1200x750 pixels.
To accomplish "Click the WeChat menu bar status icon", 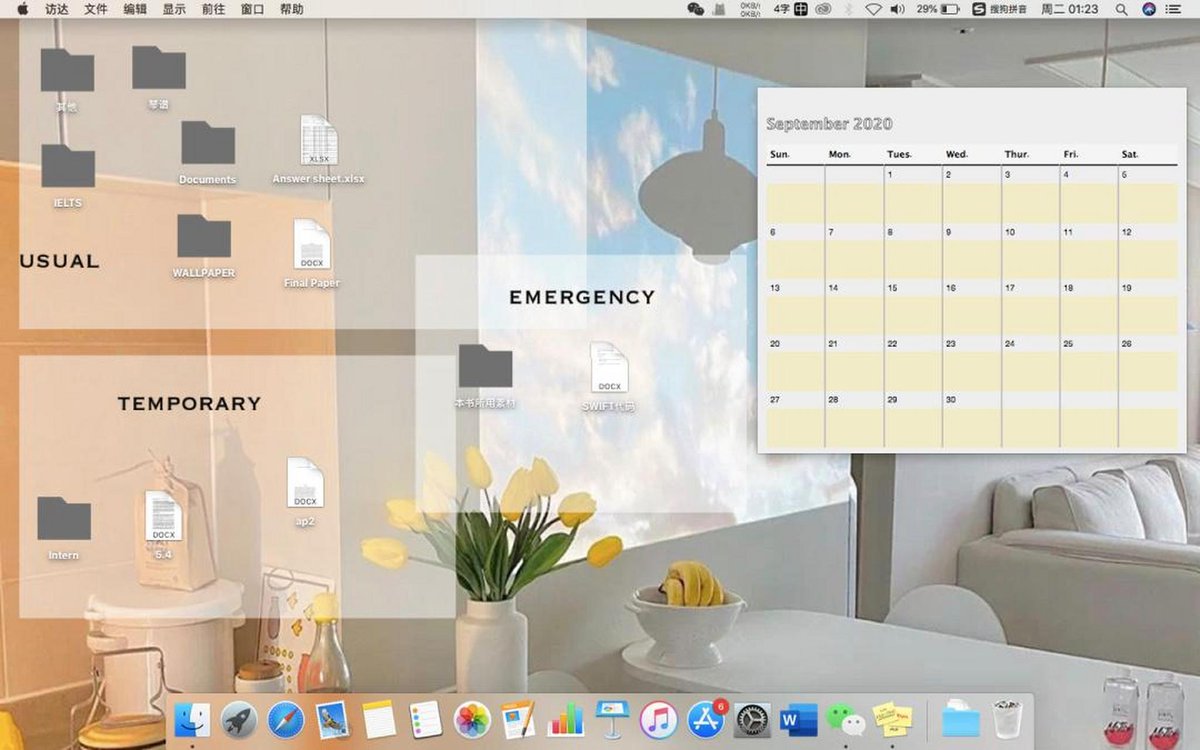I will [696, 9].
